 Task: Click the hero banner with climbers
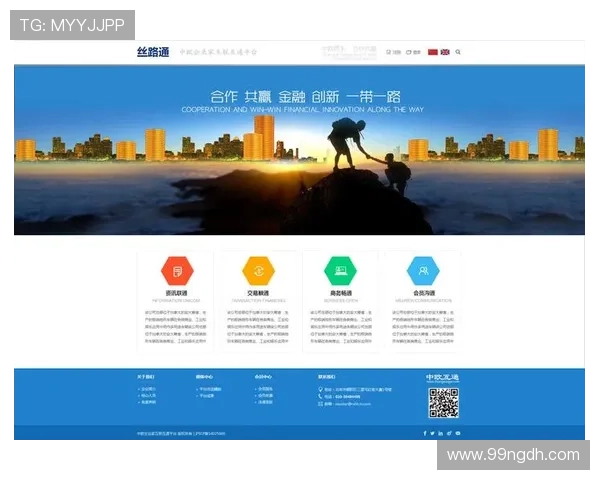(x=298, y=150)
